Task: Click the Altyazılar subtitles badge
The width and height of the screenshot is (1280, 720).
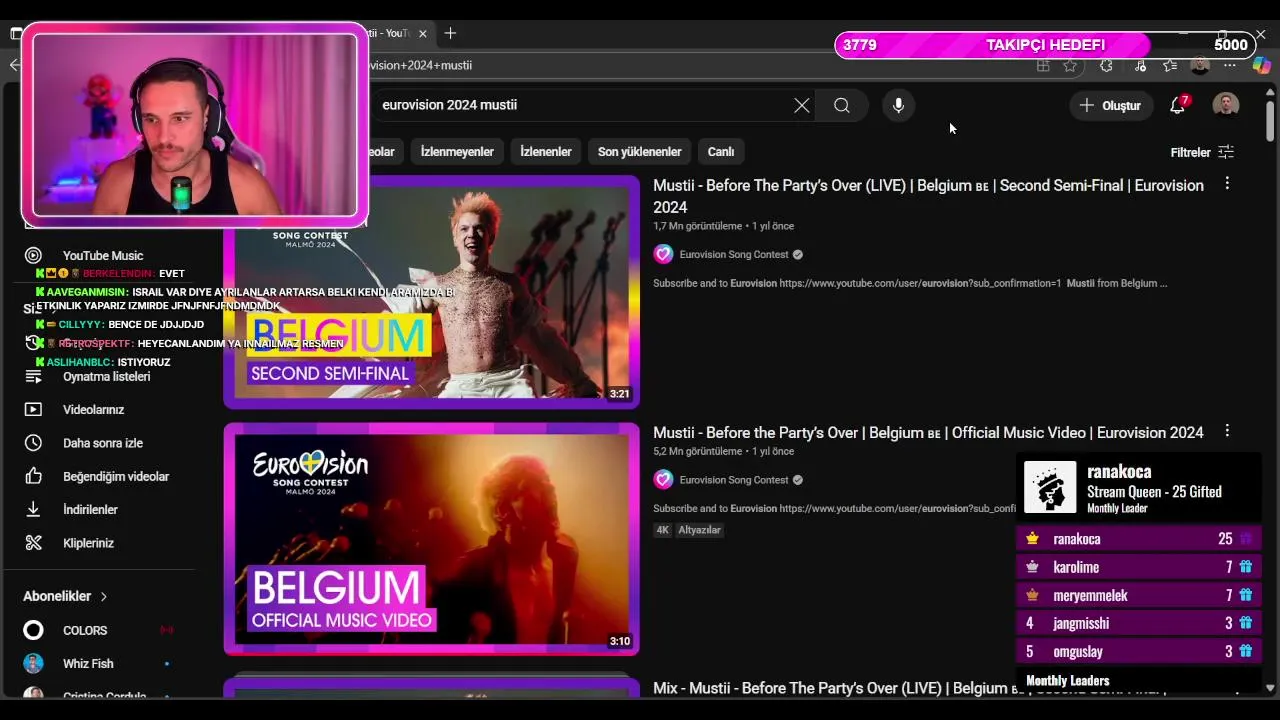Action: [700, 530]
